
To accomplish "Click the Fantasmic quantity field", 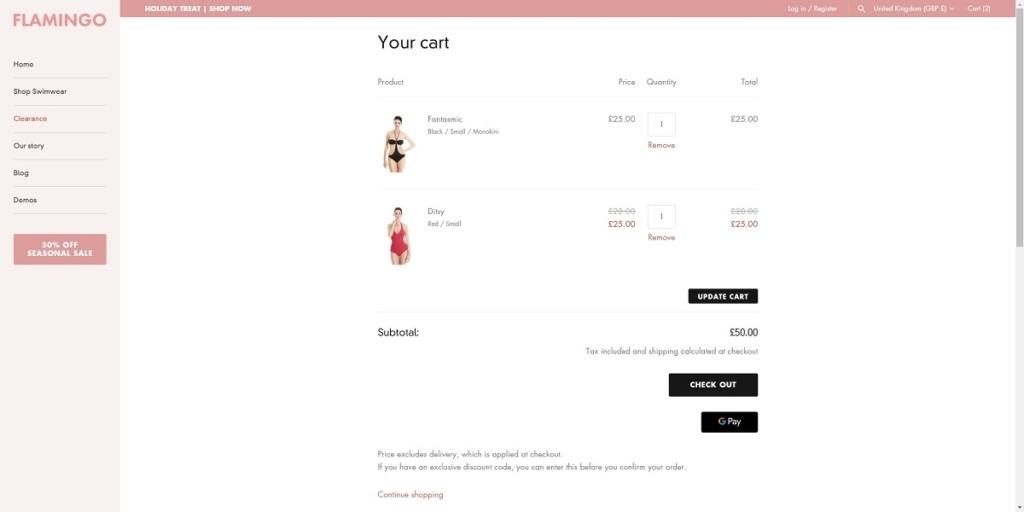I will click(661, 124).
